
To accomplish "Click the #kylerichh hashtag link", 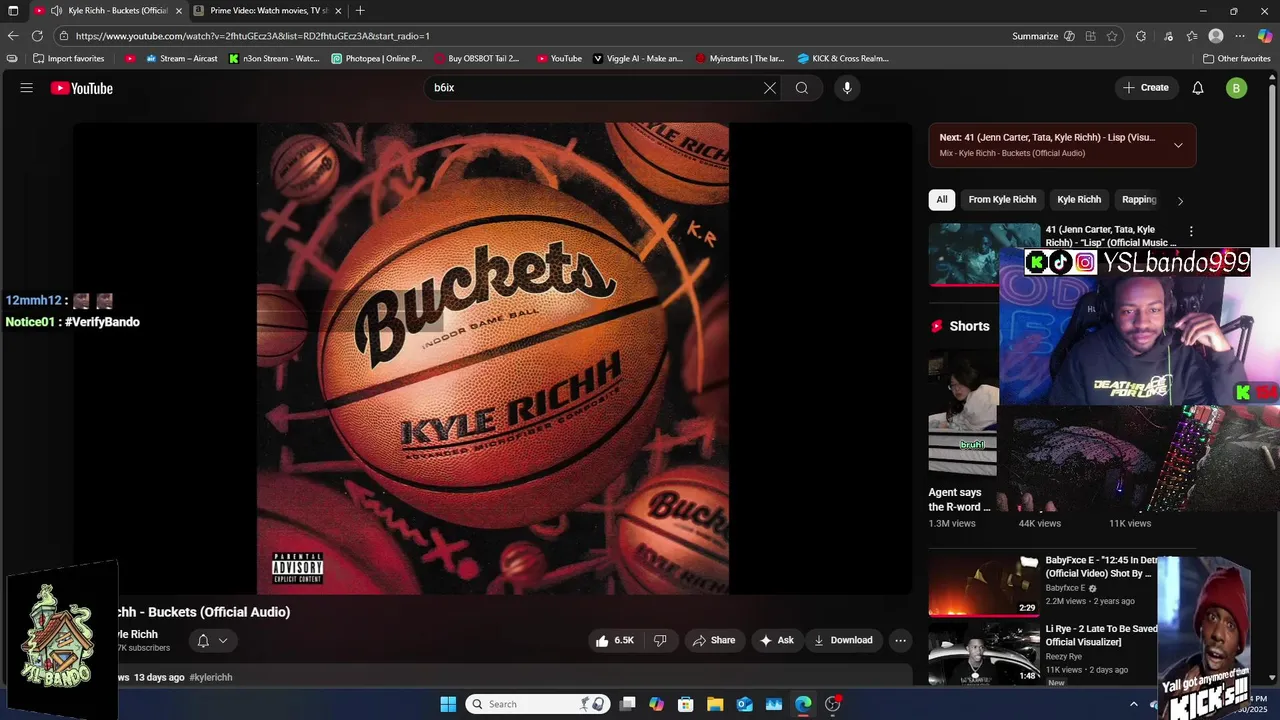I will [x=210, y=677].
